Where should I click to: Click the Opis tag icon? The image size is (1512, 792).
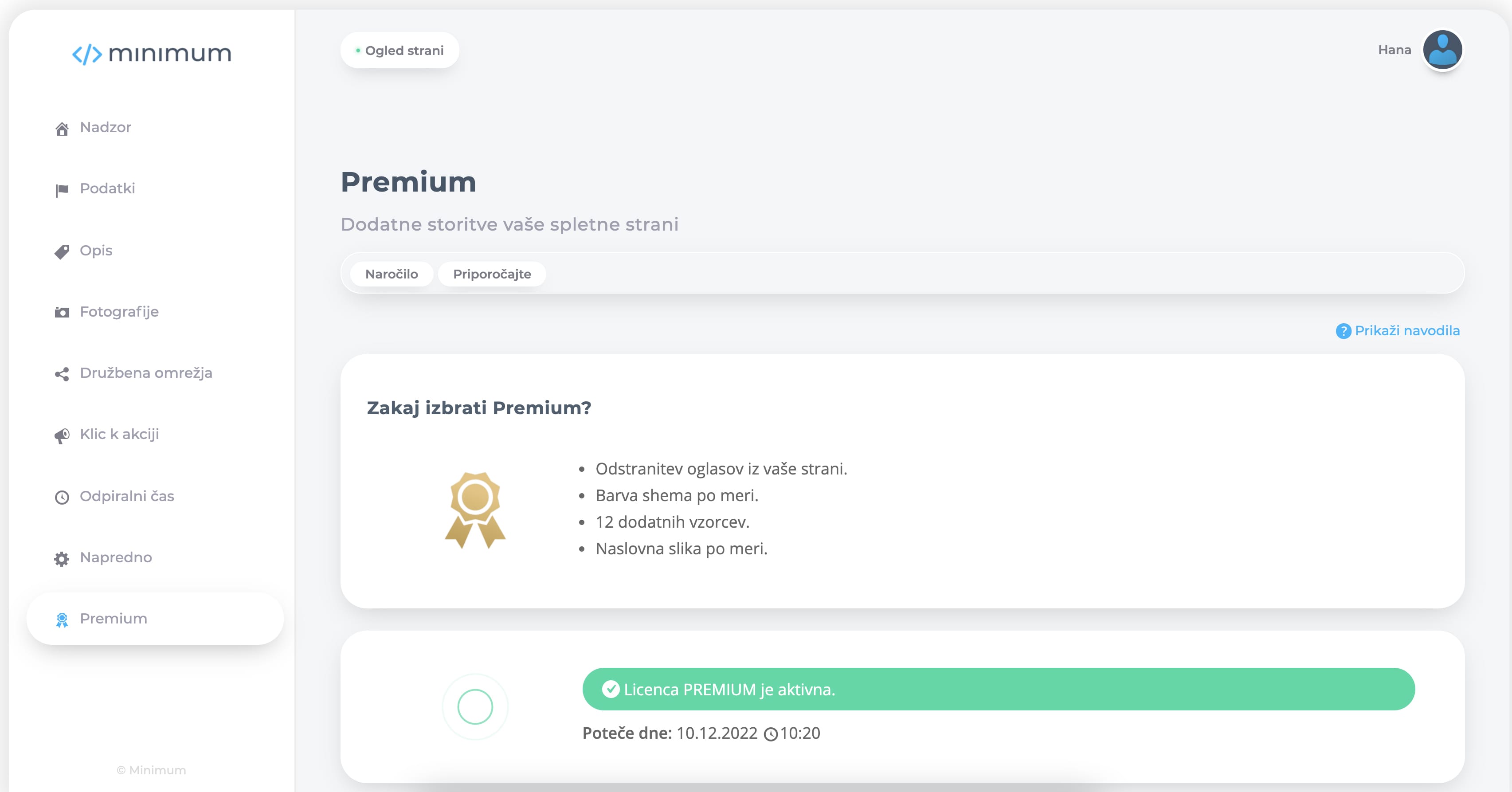[x=62, y=252]
